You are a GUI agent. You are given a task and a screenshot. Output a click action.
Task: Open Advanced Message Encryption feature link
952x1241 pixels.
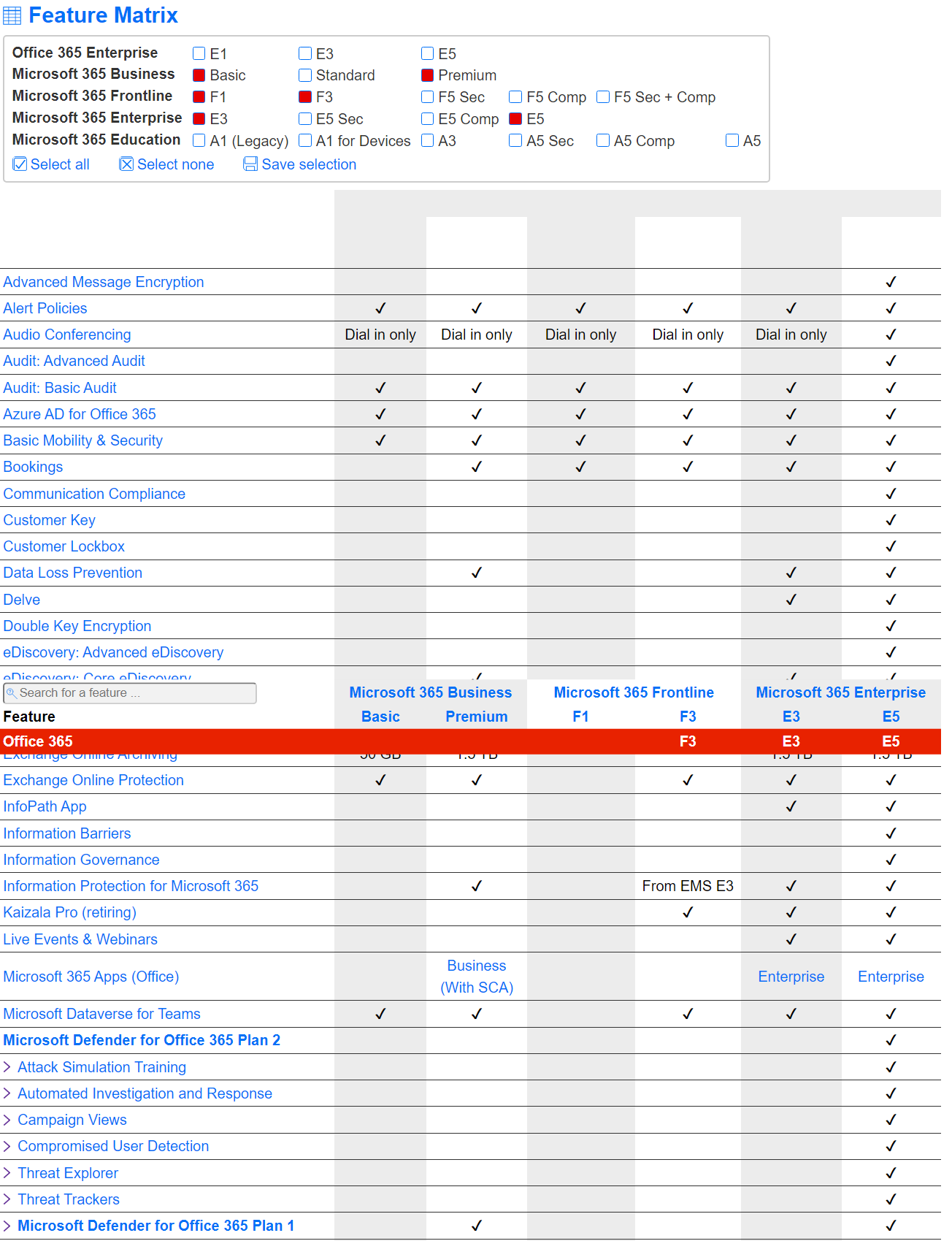104,282
